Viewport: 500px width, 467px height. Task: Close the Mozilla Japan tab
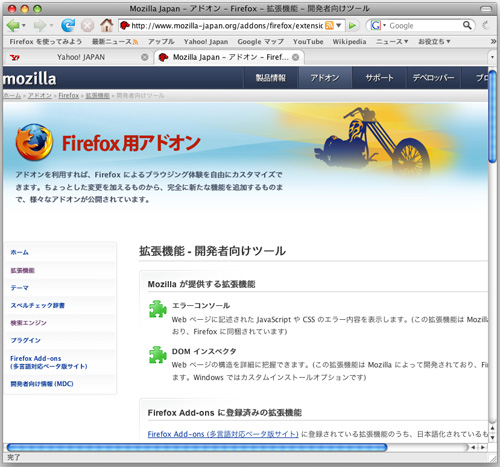point(295,57)
